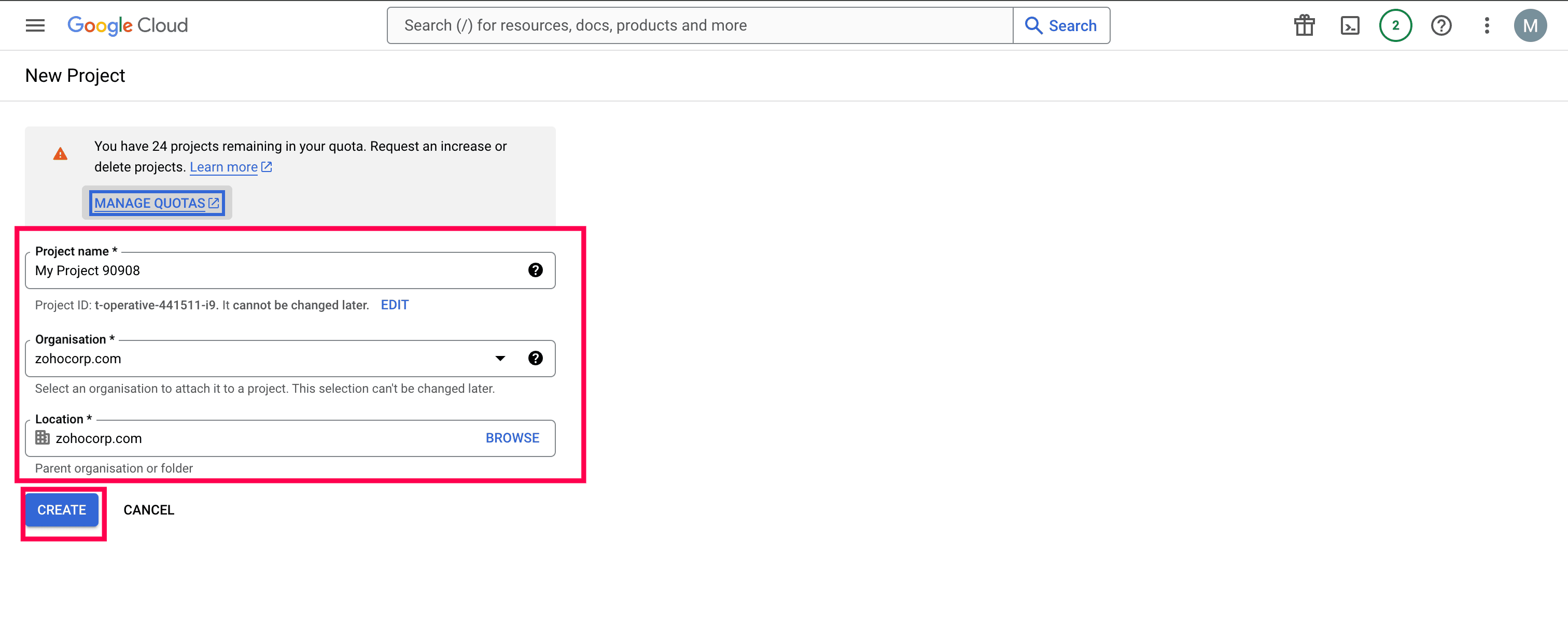Image resolution: width=1568 pixels, height=628 pixels.
Task: Click Organisation field help icon
Action: point(535,358)
